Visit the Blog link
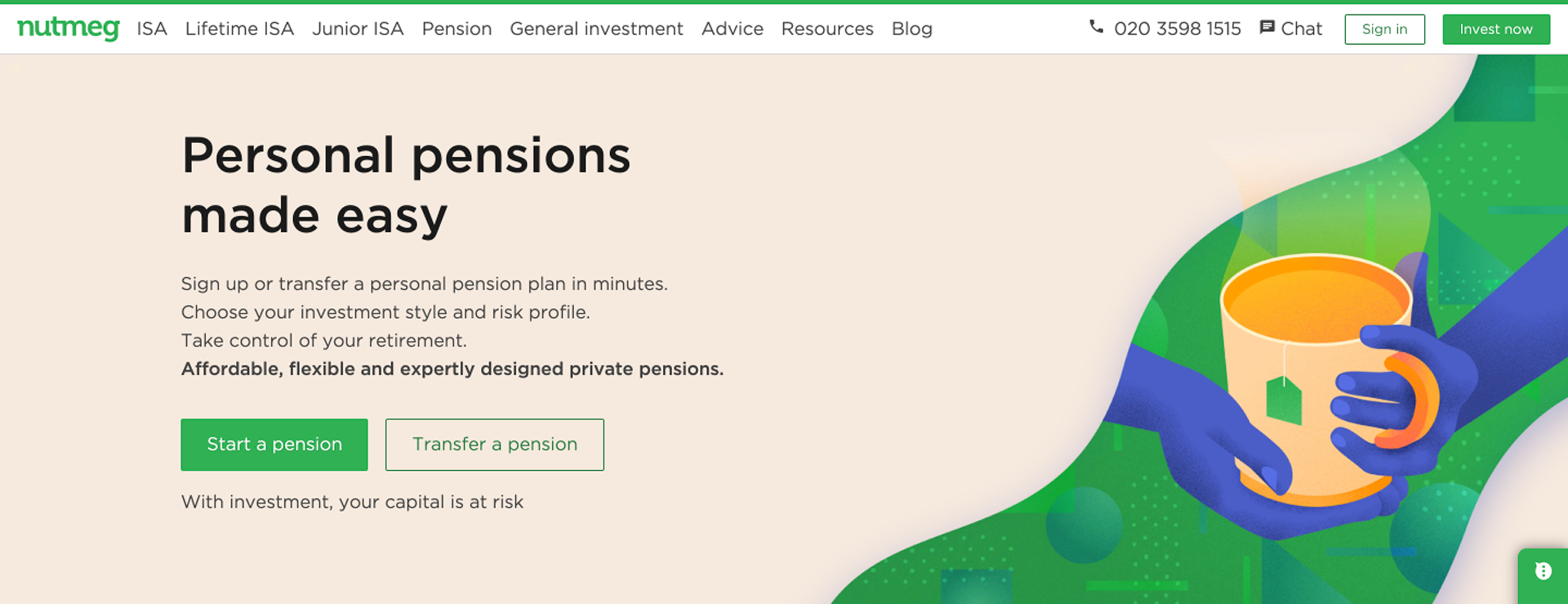Image resolution: width=1568 pixels, height=604 pixels. (x=912, y=29)
